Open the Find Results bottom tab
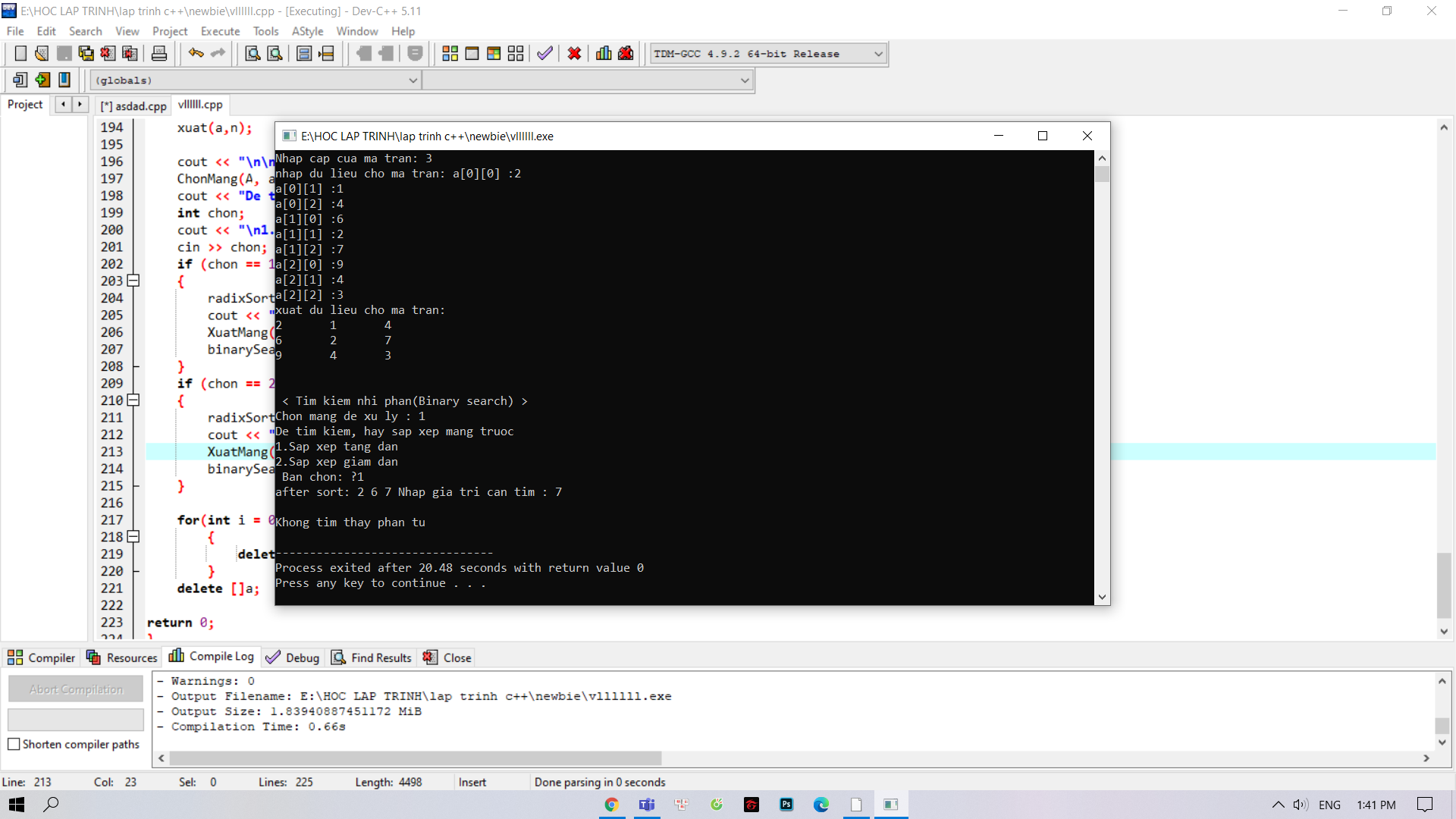Image resolution: width=1456 pixels, height=819 pixels. (372, 657)
